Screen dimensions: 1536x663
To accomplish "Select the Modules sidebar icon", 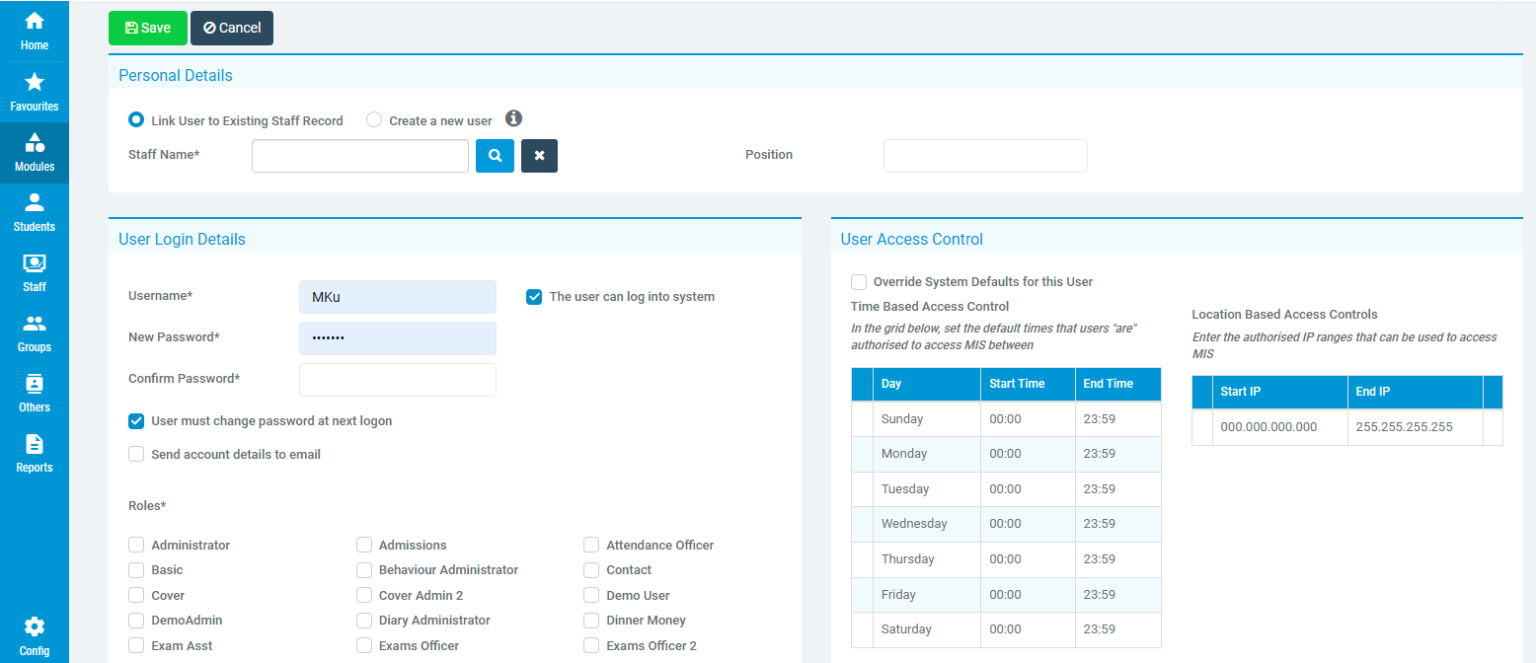I will tap(34, 148).
